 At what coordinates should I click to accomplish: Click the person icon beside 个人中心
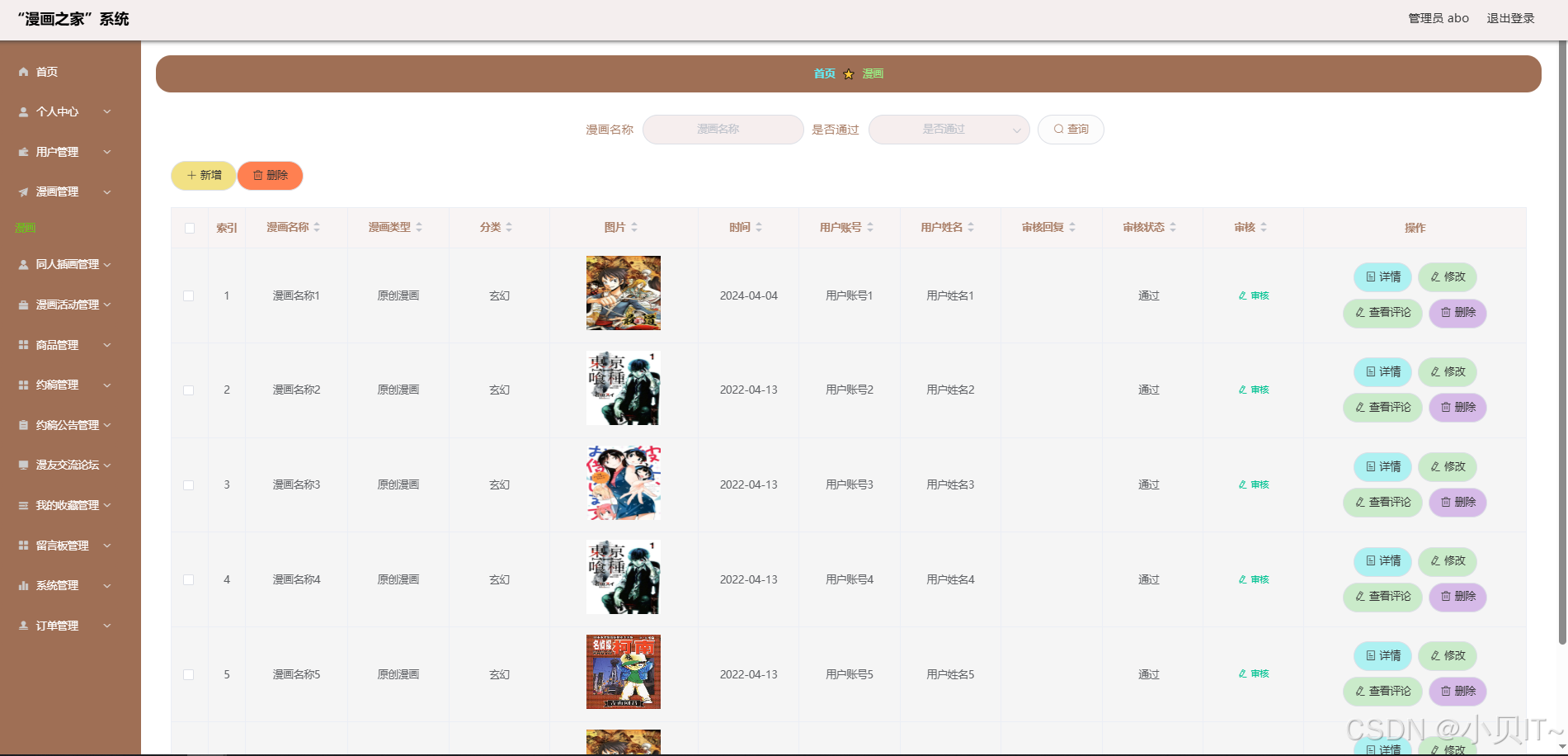point(23,112)
